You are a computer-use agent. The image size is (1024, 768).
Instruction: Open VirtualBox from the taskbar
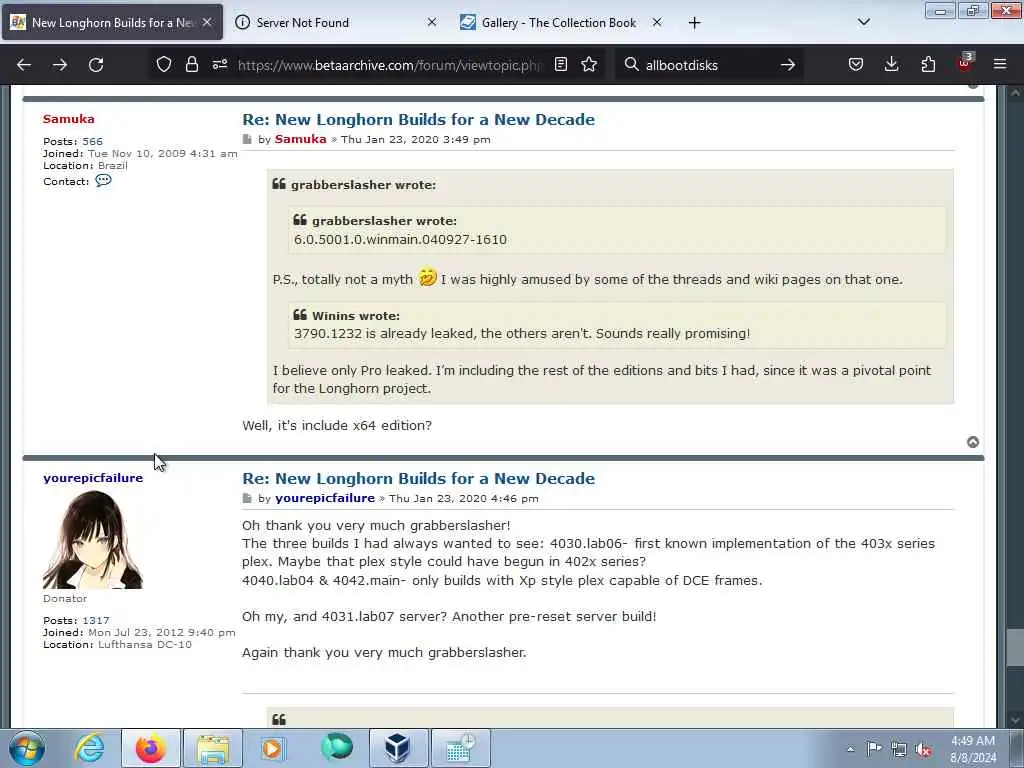[398, 748]
